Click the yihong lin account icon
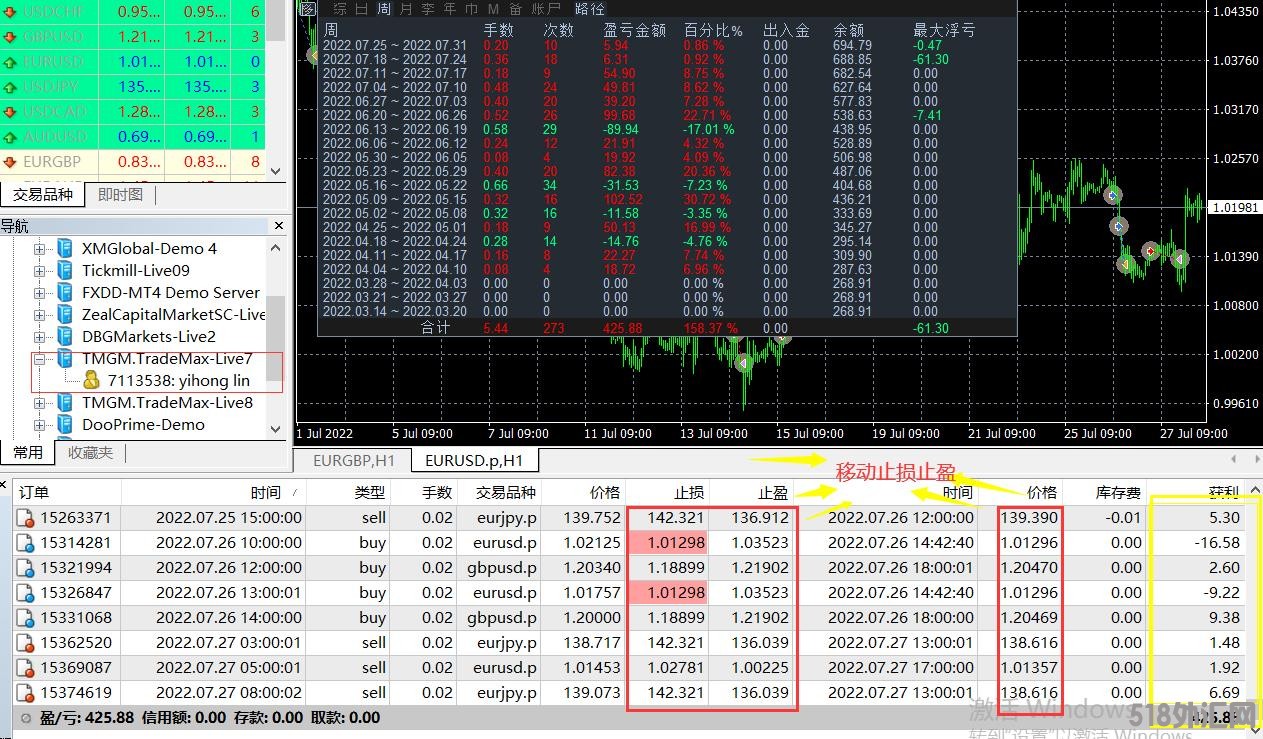Screen dimensions: 1263x739 92,380
